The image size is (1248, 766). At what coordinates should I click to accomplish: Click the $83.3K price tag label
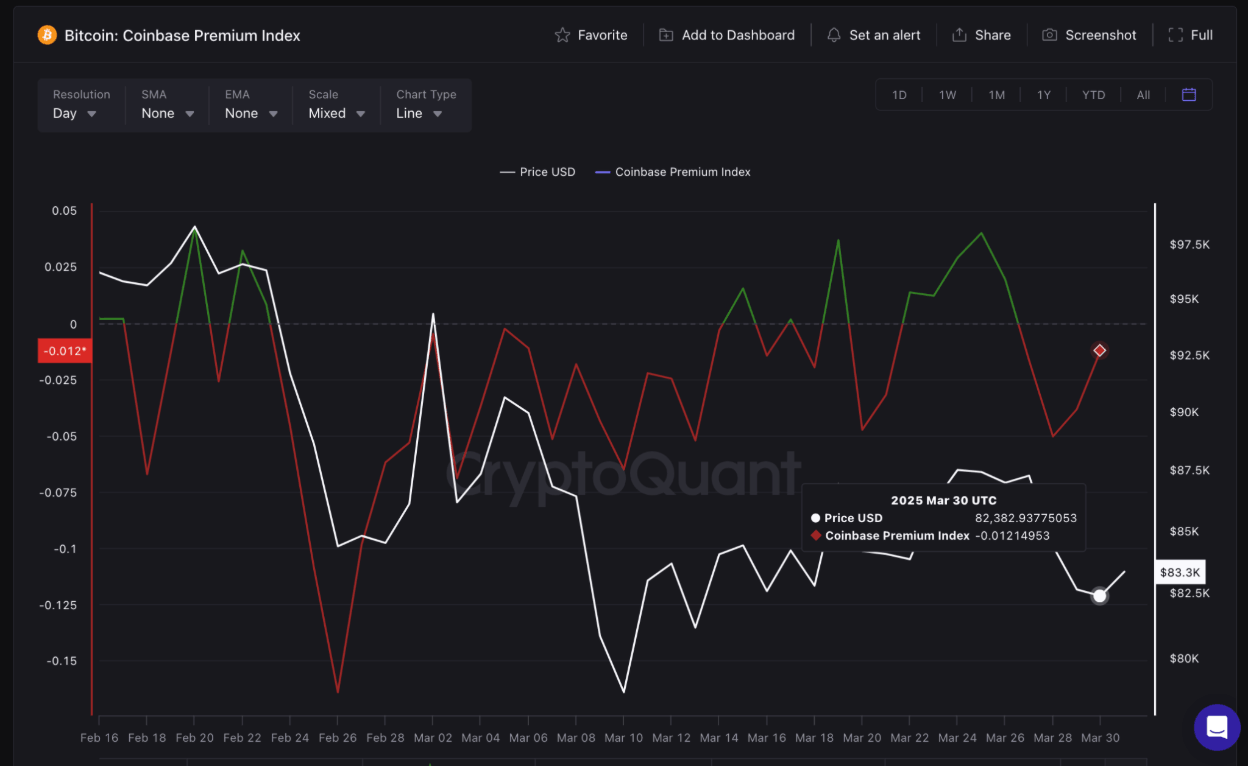click(x=1180, y=572)
